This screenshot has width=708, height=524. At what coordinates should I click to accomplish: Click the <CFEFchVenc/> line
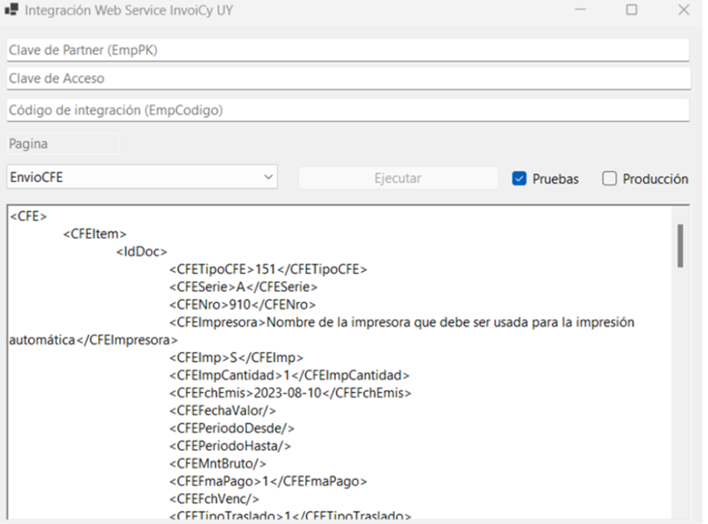(x=214, y=499)
